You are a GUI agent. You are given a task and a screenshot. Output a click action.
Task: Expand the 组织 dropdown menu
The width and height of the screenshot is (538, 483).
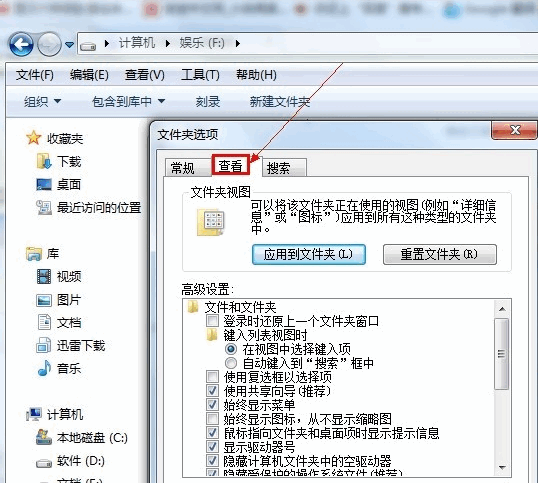pyautogui.click(x=43, y=102)
